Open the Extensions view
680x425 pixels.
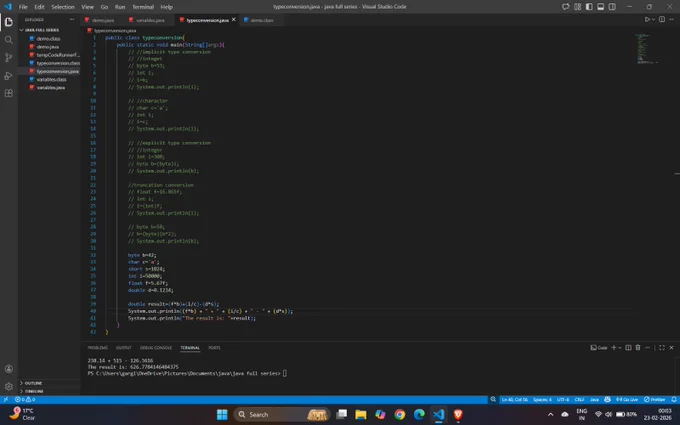tap(9, 93)
